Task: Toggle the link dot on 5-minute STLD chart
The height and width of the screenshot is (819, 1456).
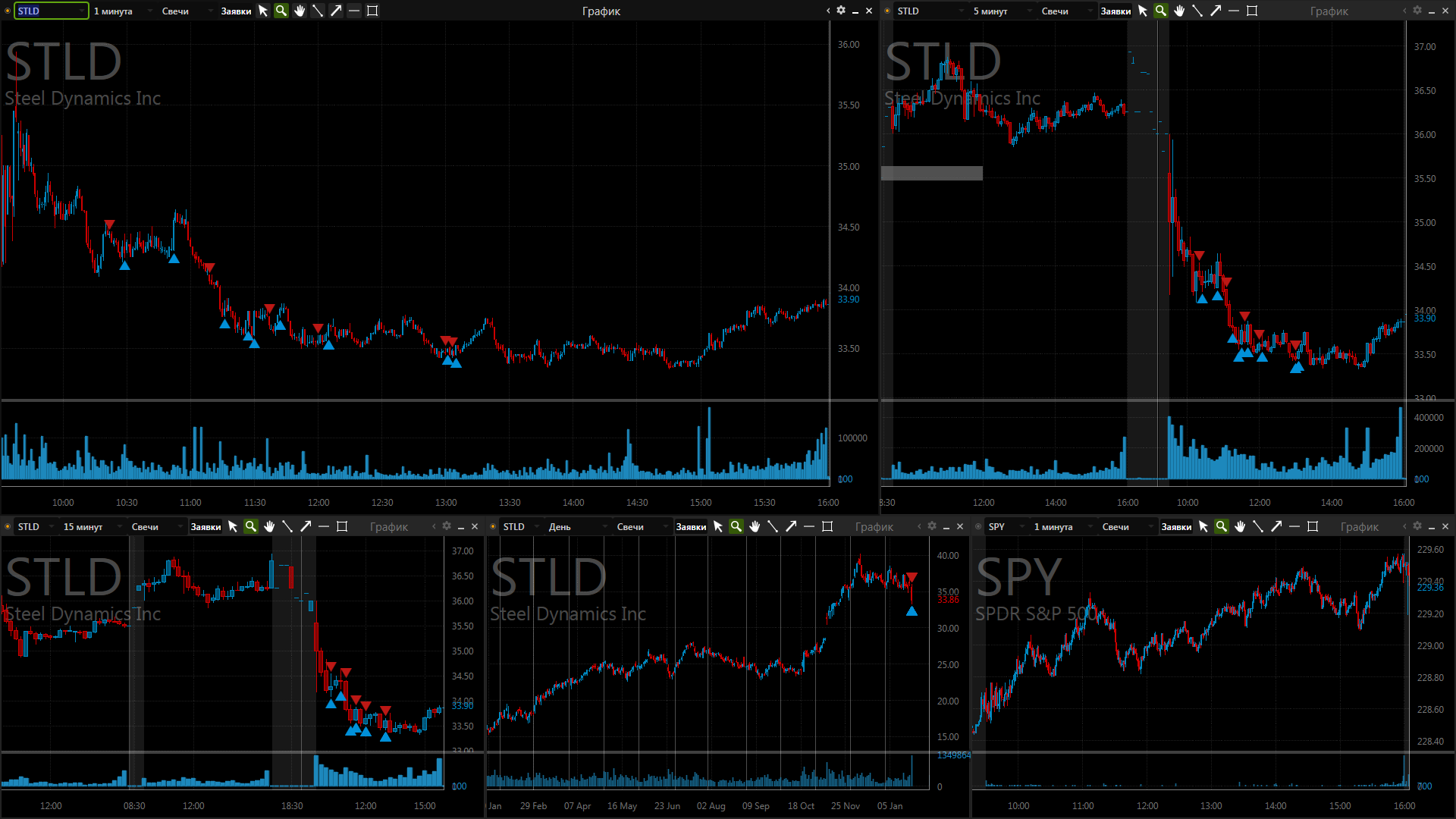Action: pyautogui.click(x=887, y=11)
